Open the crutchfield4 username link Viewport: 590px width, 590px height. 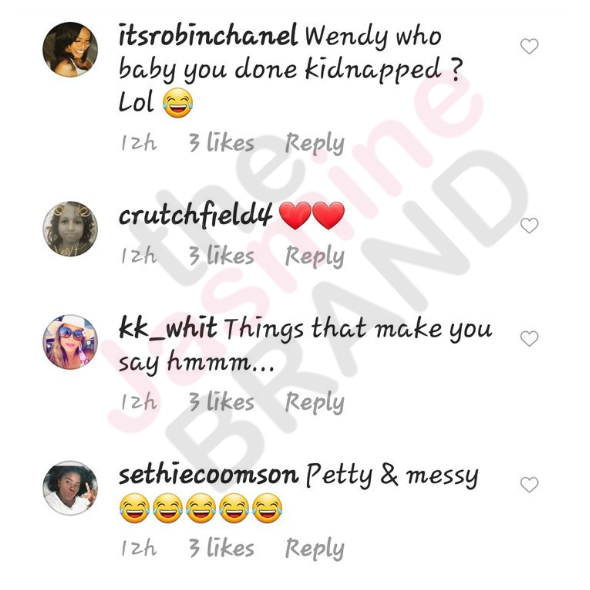[195, 215]
